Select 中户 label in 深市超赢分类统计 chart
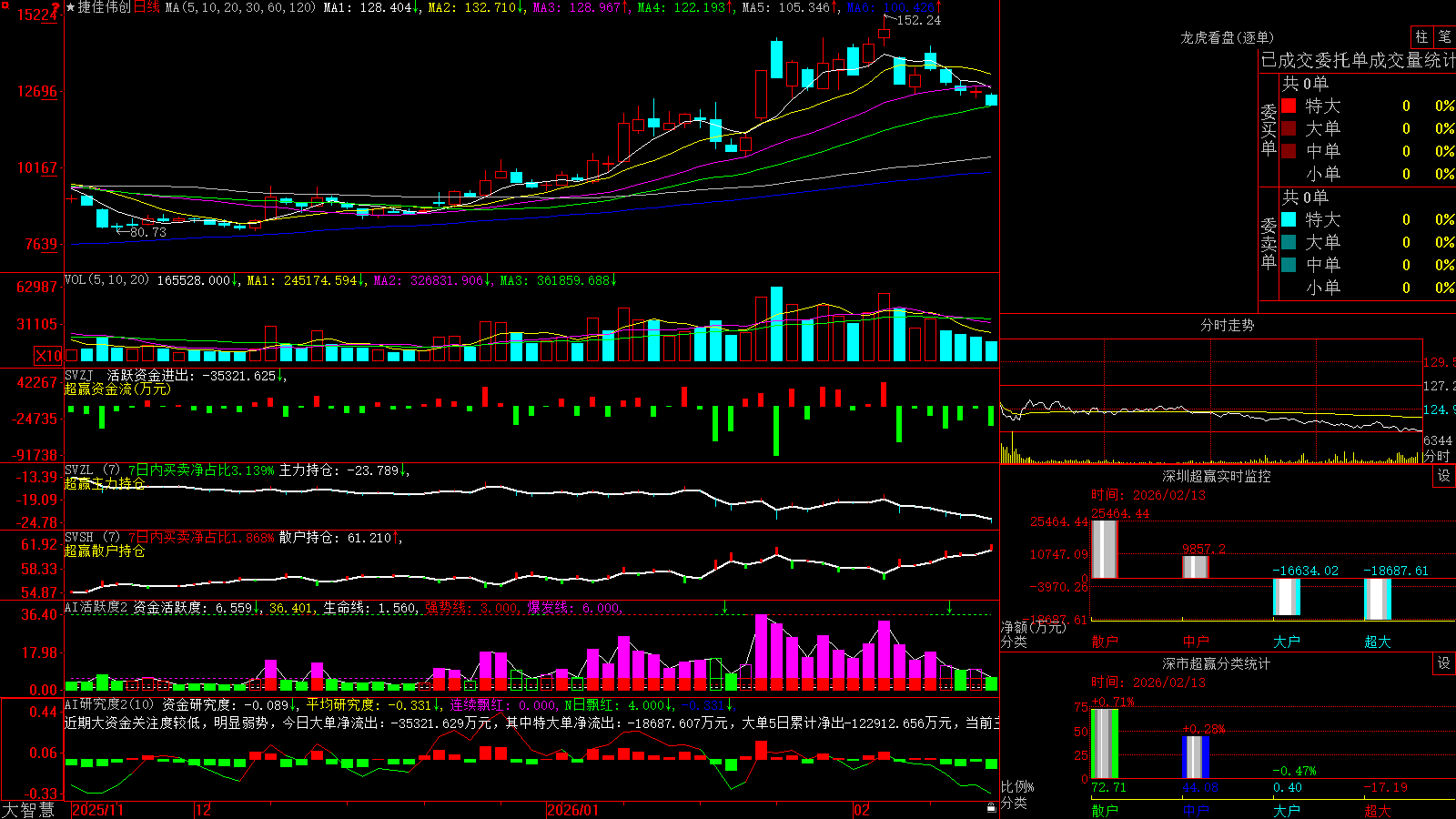 click(1196, 811)
